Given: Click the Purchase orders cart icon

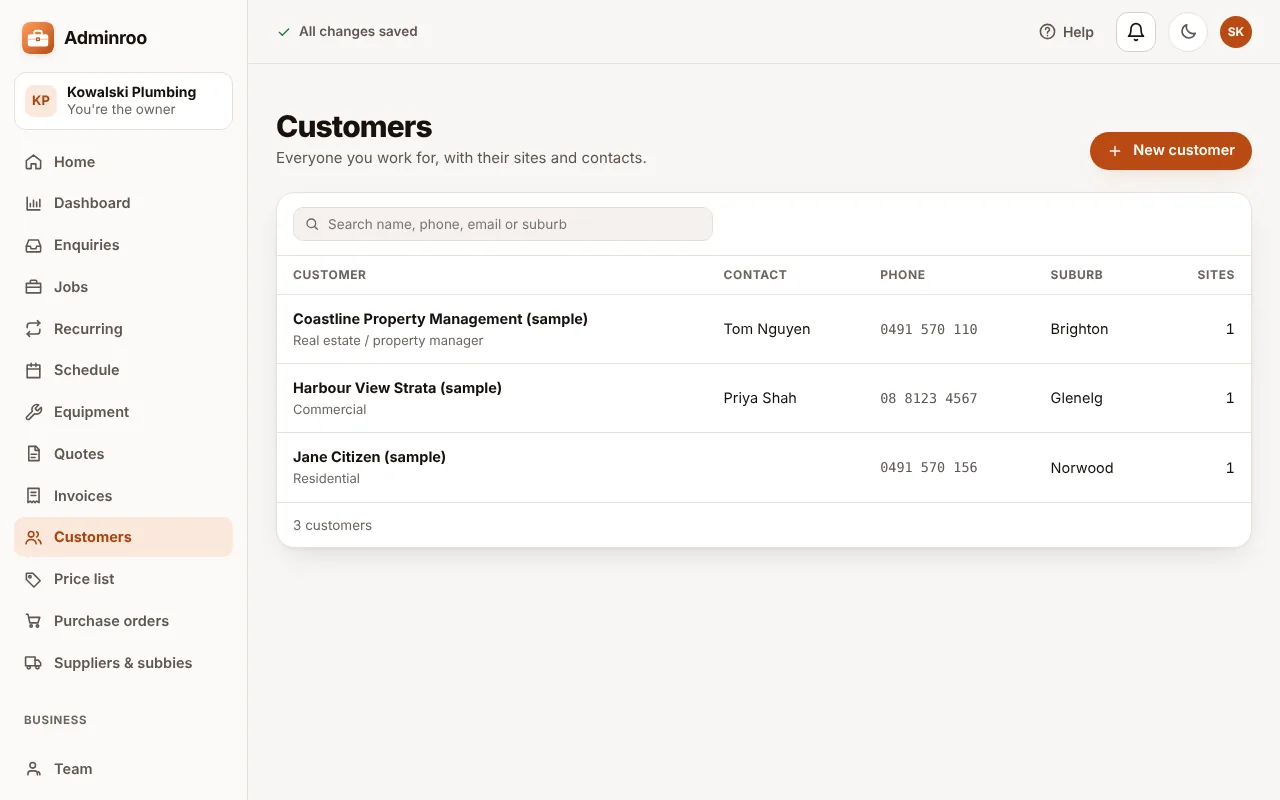Looking at the screenshot, I should 34,621.
